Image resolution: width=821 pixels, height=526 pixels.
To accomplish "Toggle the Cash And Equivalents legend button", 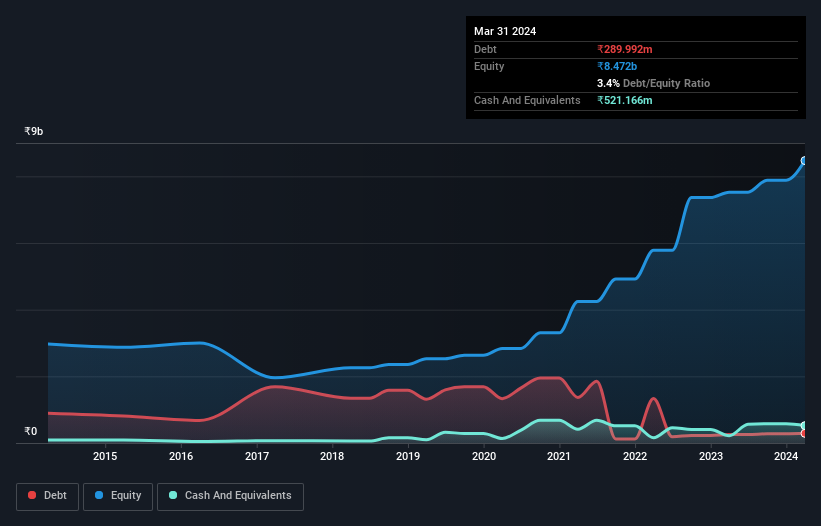I will pyautogui.click(x=230, y=496).
